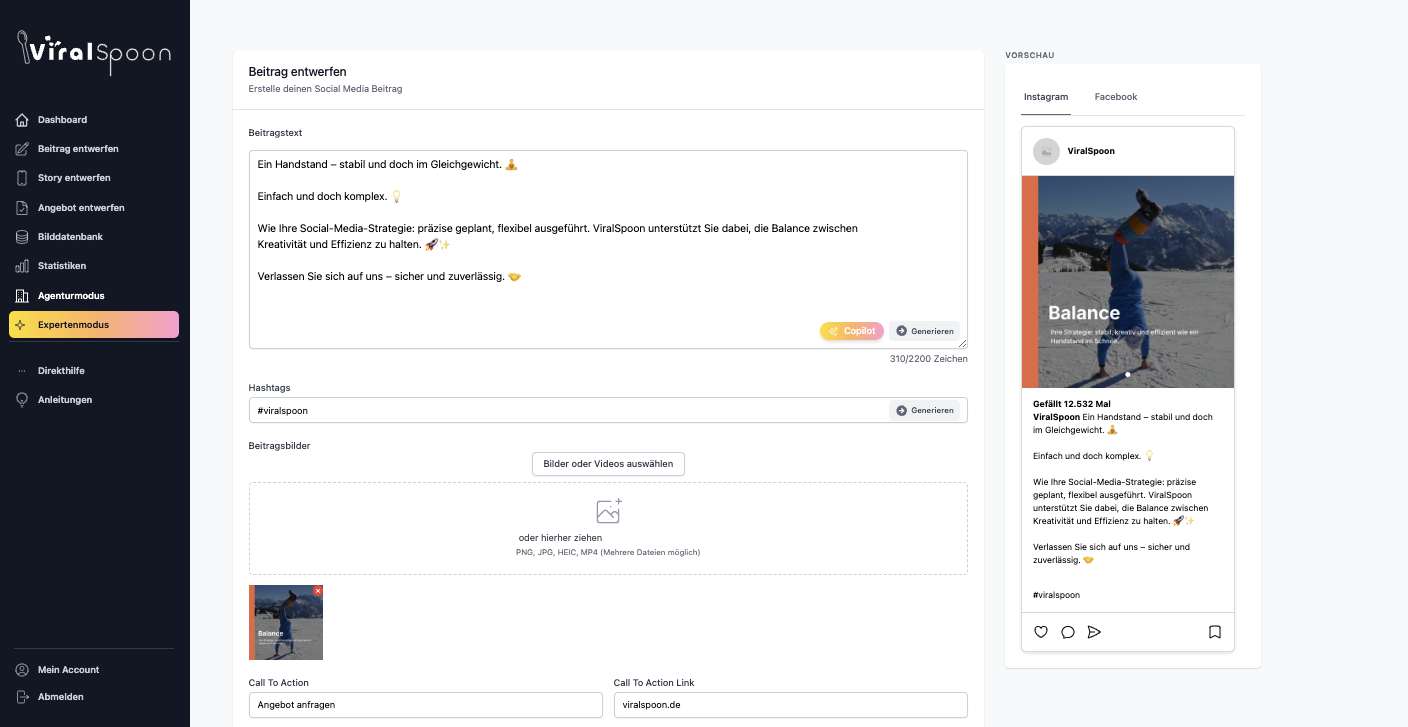
Task: Click the carousel dot indicator on the preview image
Action: (1128, 375)
